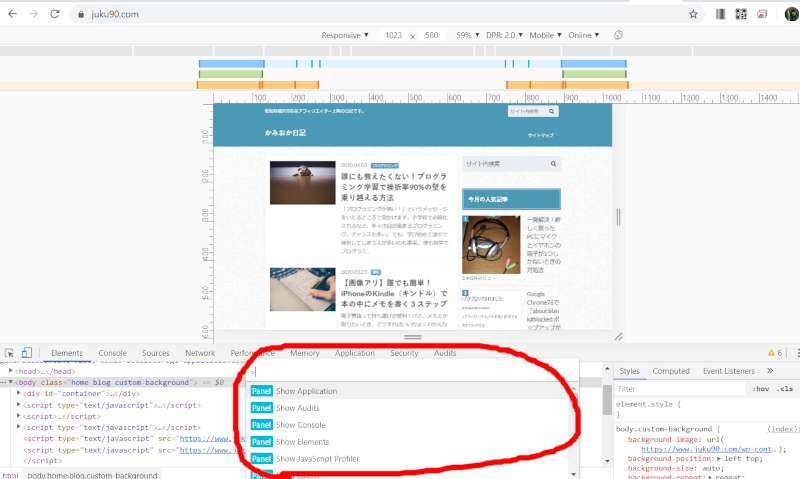Image resolution: width=800 pixels, height=479 pixels.
Task: Reload the page with refresh icon
Action: (x=55, y=14)
